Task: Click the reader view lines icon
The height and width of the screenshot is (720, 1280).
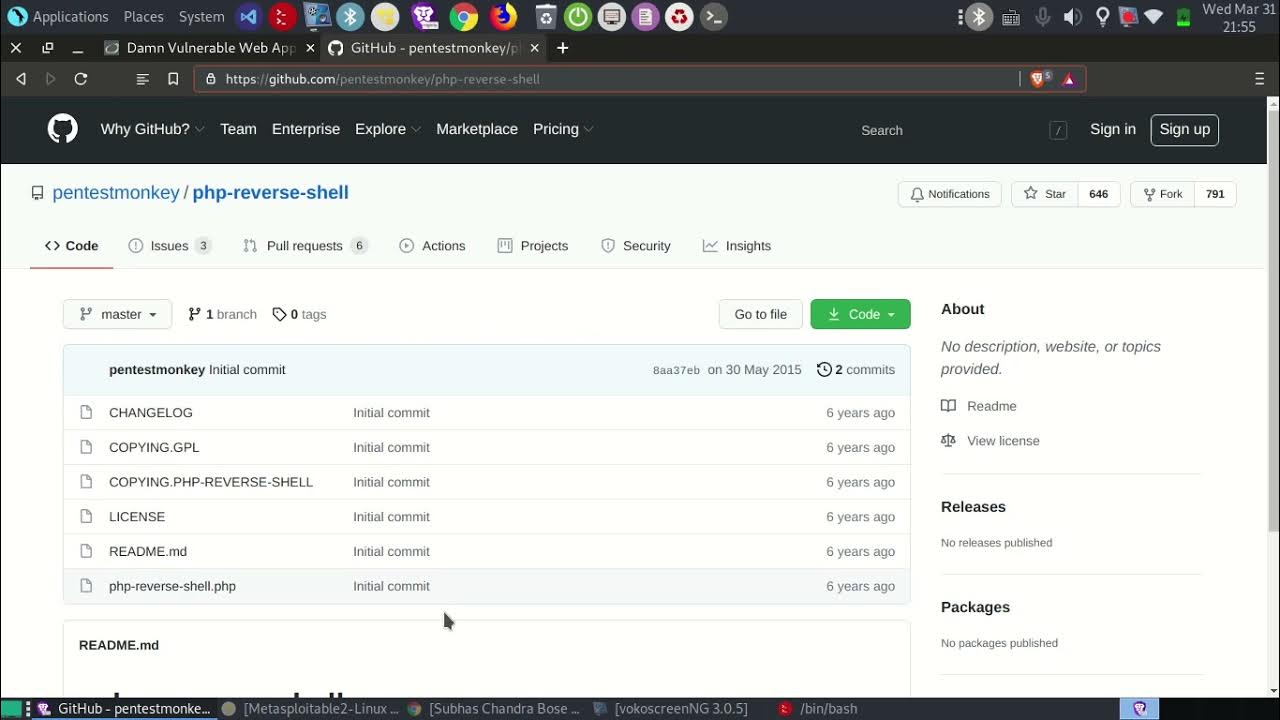Action: tap(142, 79)
